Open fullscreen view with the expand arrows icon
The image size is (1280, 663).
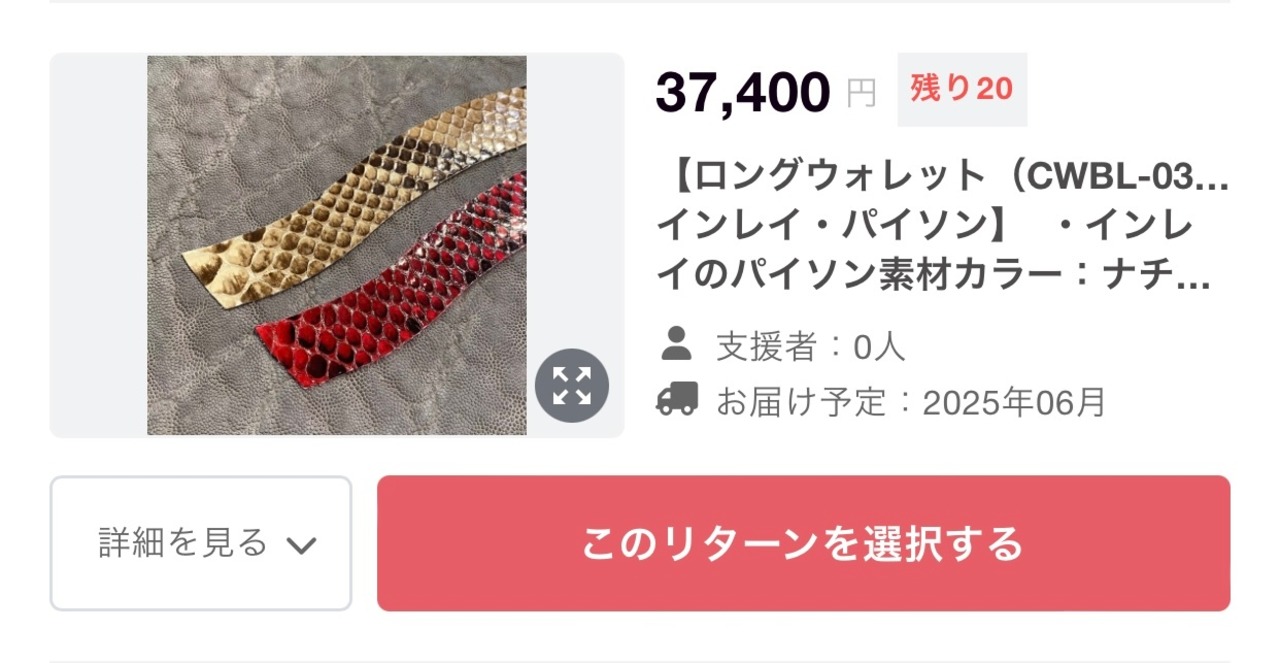tap(572, 385)
